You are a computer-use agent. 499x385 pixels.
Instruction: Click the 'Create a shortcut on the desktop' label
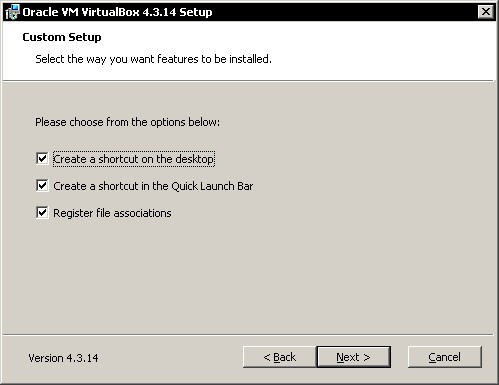point(134,159)
